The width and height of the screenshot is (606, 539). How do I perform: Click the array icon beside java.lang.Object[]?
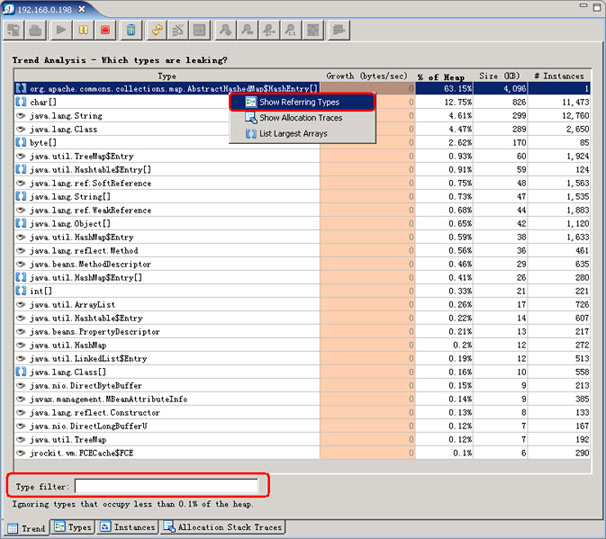21,223
